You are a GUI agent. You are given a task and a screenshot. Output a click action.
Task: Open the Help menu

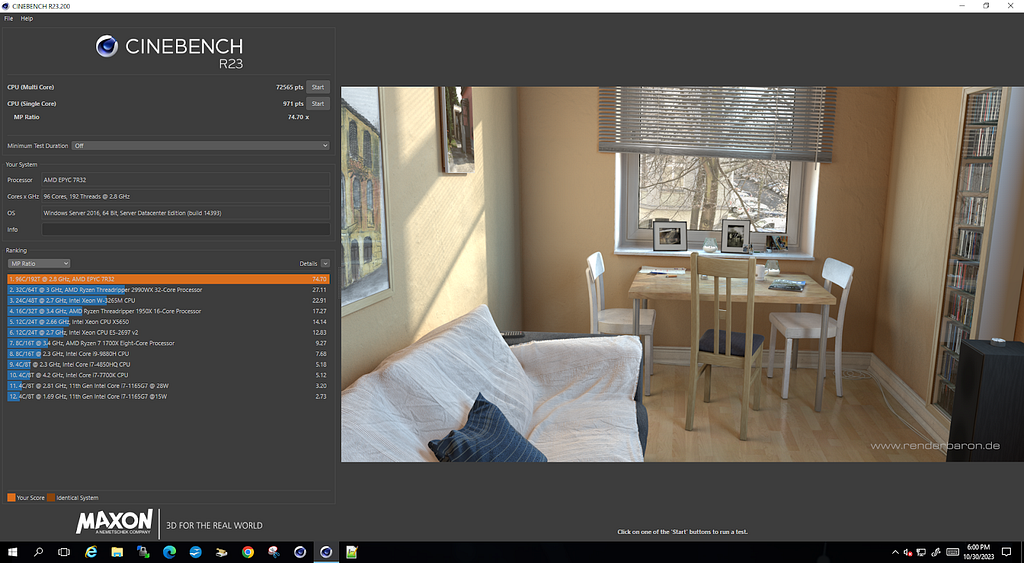click(27, 18)
